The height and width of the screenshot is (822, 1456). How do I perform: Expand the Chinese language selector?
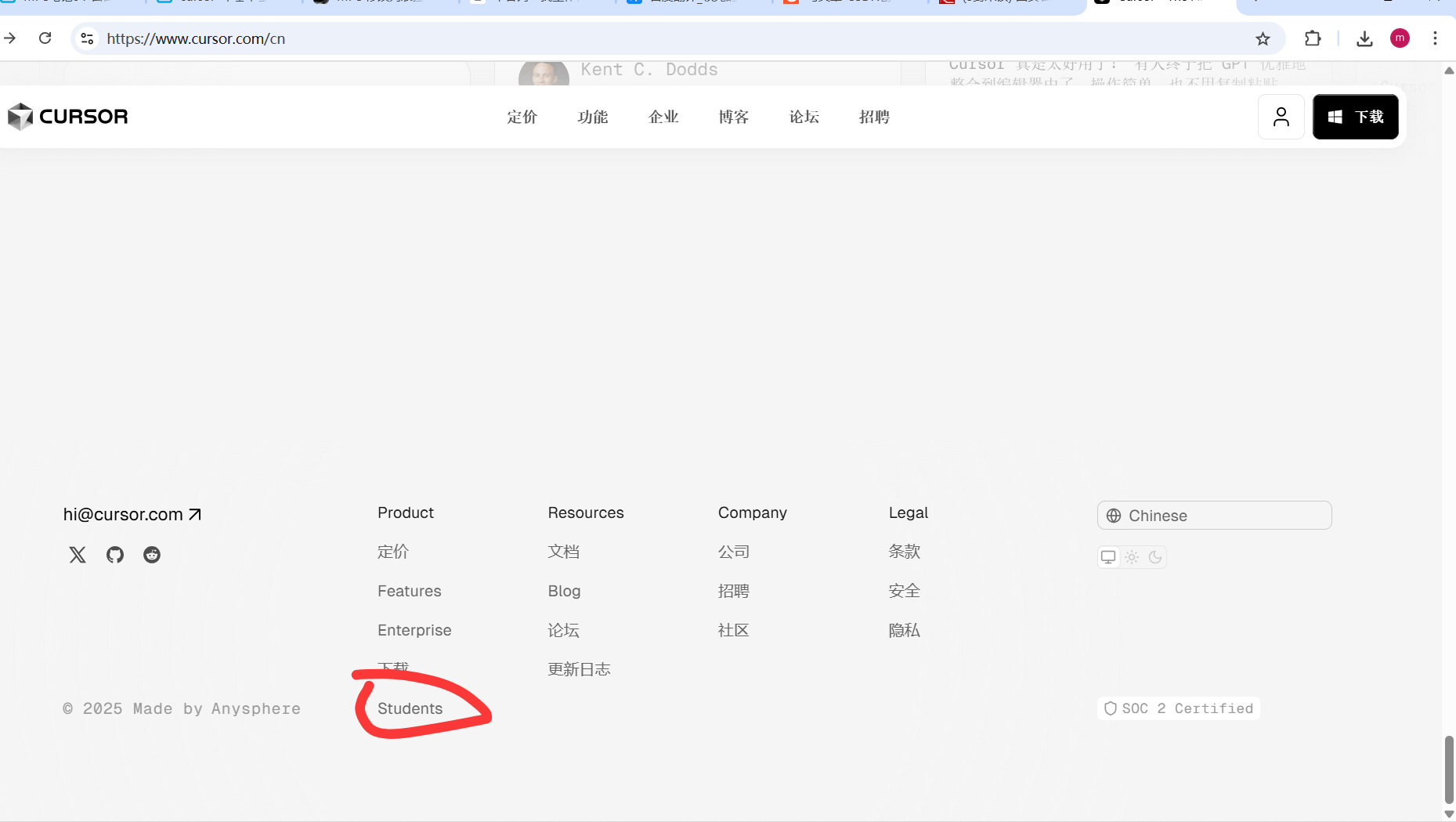pyautogui.click(x=1214, y=516)
